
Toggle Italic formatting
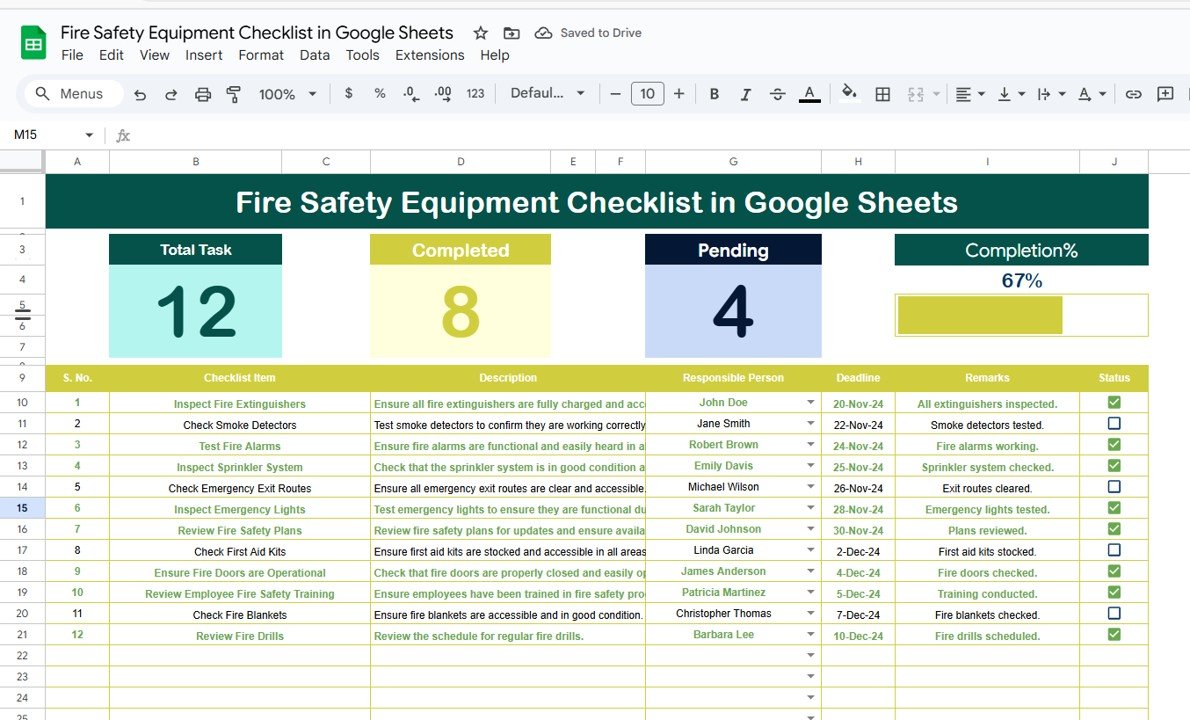click(745, 94)
